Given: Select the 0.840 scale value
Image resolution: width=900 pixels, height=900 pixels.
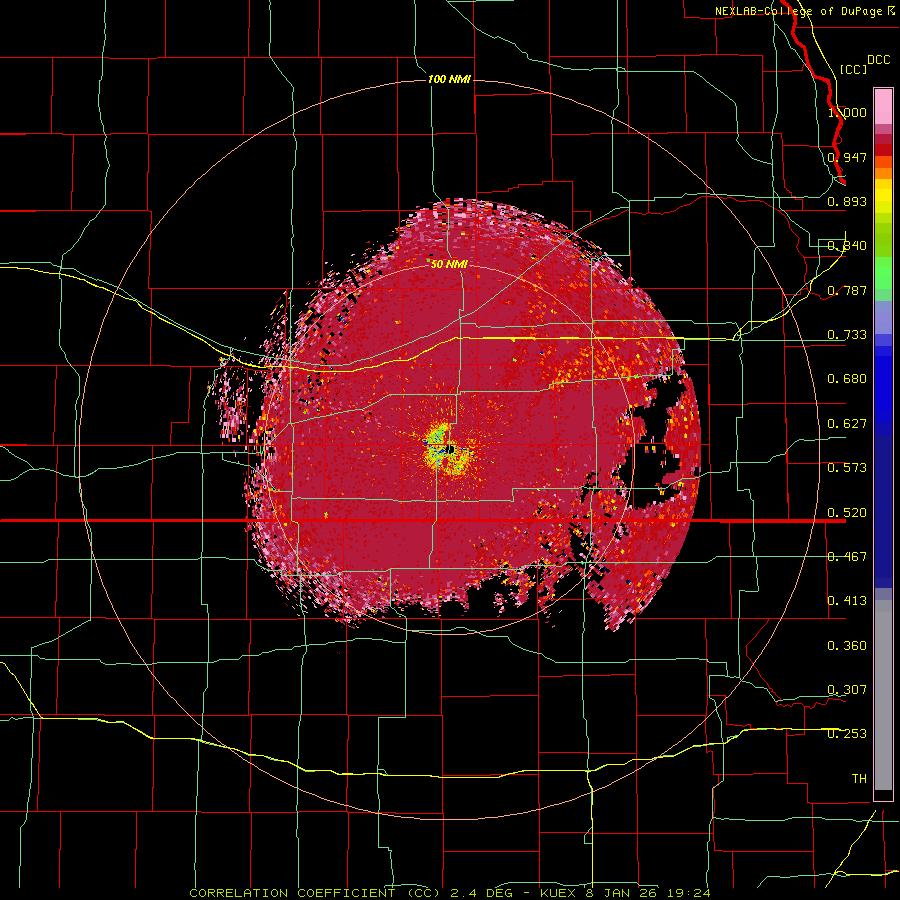Looking at the screenshot, I should coord(847,246).
